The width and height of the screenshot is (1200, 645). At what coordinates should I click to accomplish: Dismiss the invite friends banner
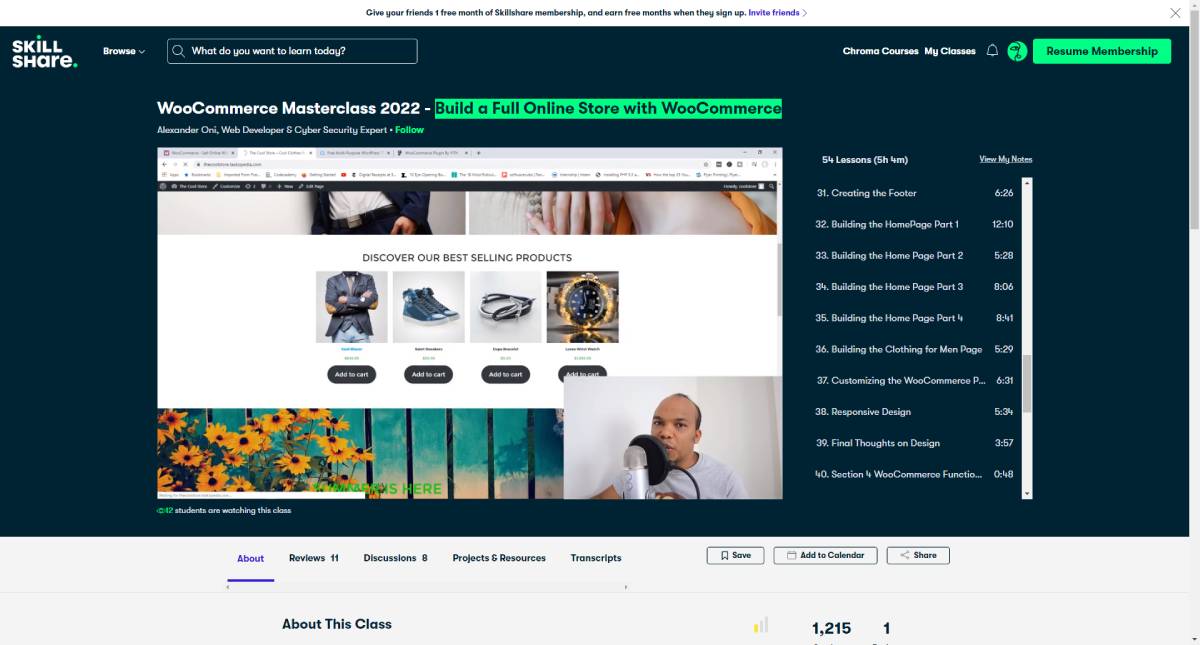click(1175, 13)
